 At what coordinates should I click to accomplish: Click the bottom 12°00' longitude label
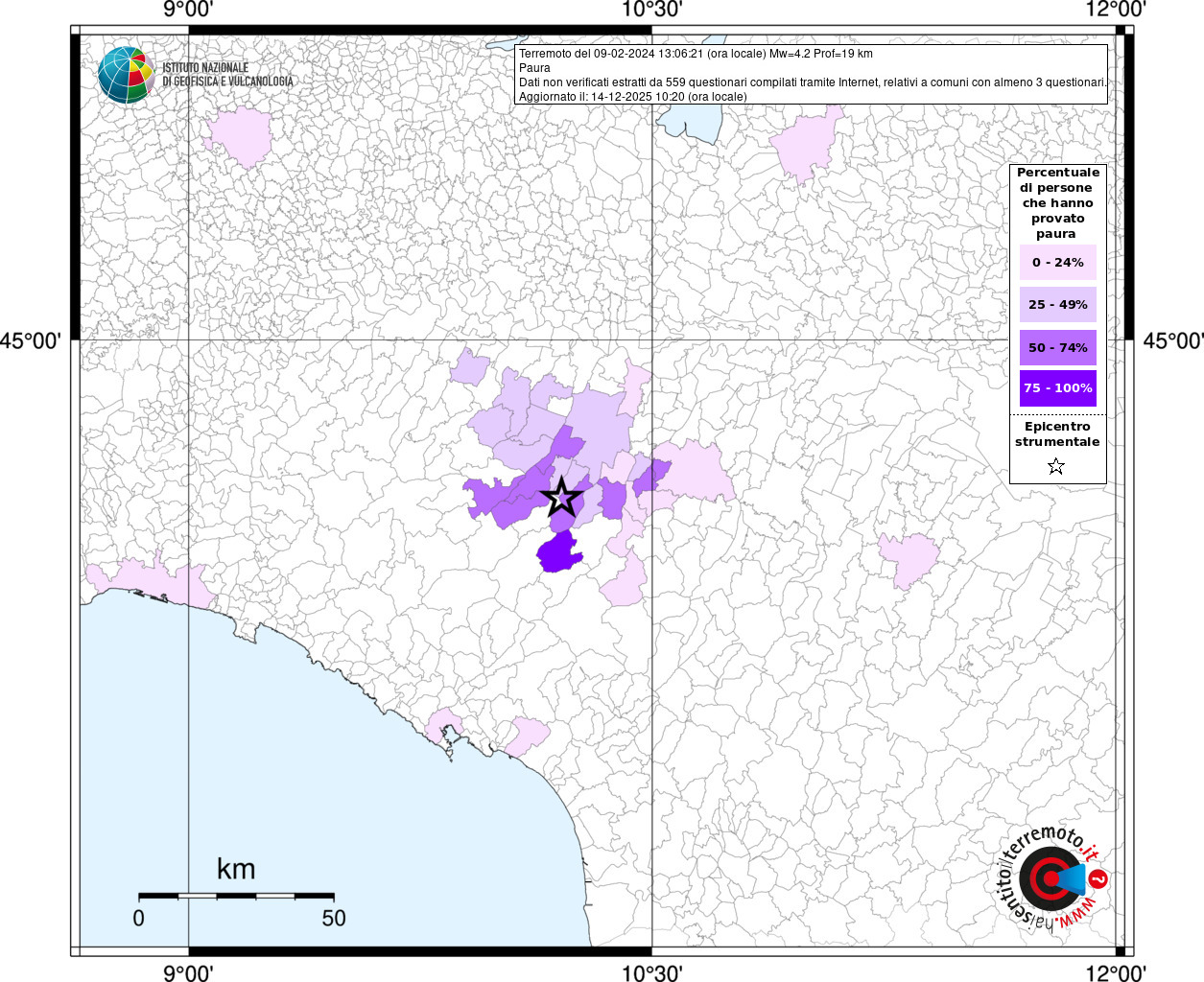[x=1116, y=972]
